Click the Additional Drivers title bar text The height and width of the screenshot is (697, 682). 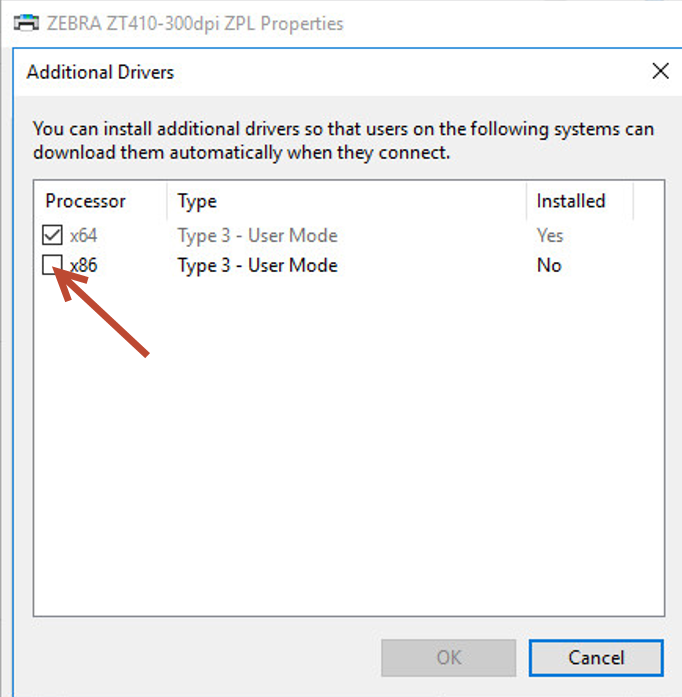(100, 72)
